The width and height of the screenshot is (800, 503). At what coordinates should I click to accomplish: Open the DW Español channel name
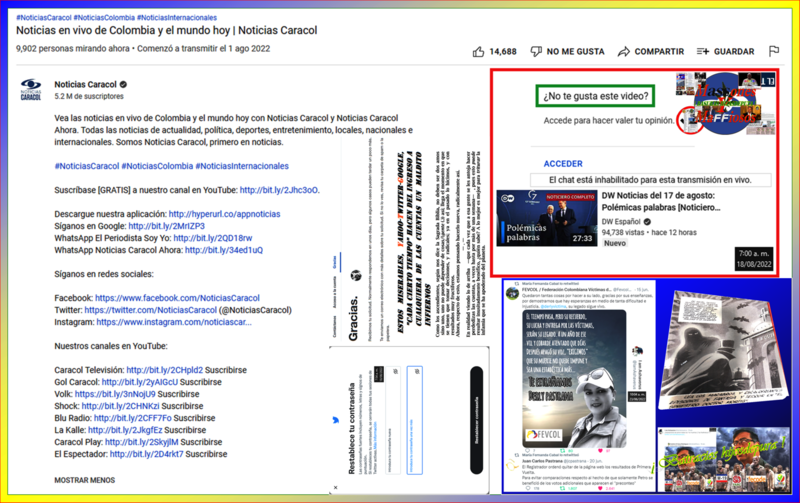pos(621,221)
